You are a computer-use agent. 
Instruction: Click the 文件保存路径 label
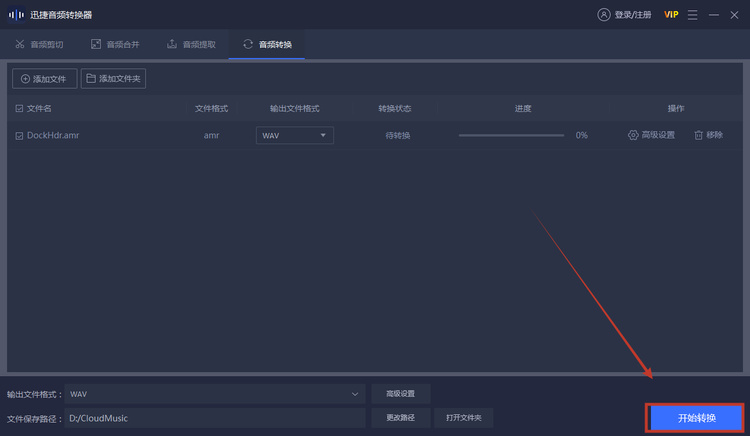pos(32,419)
